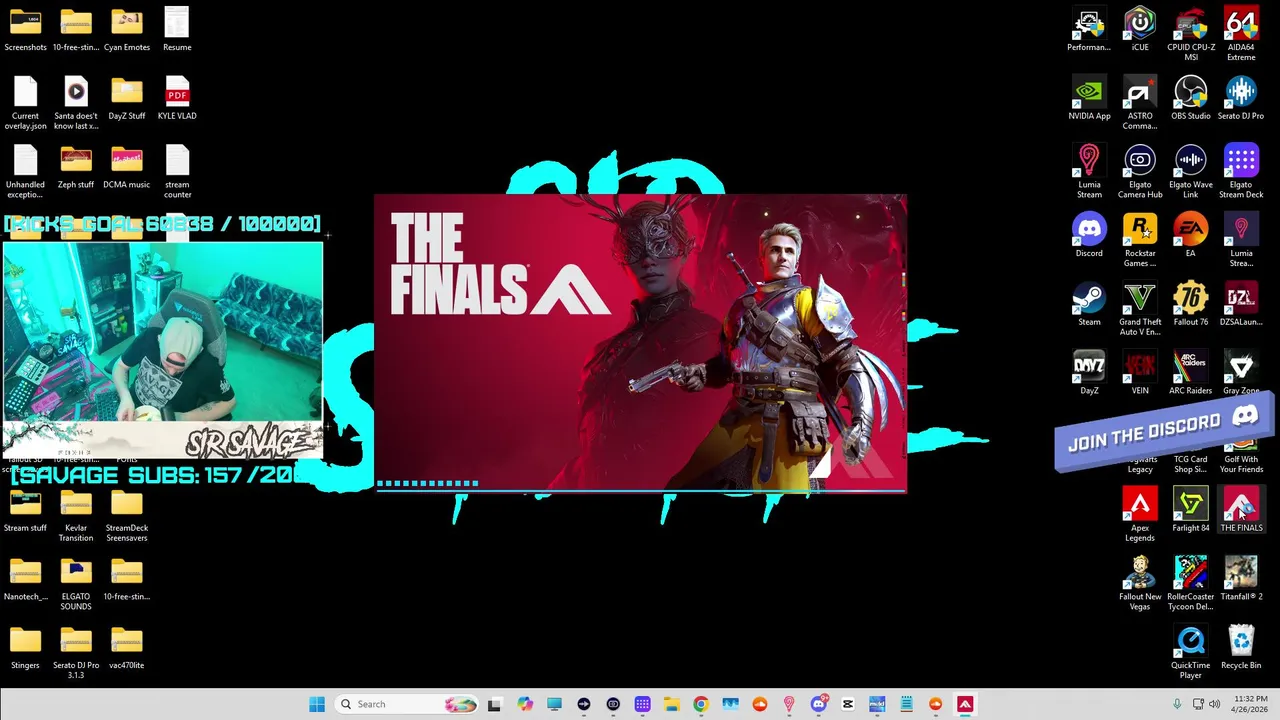The image size is (1280, 720).
Task: Launch Copilot from the taskbar
Action: point(524,704)
